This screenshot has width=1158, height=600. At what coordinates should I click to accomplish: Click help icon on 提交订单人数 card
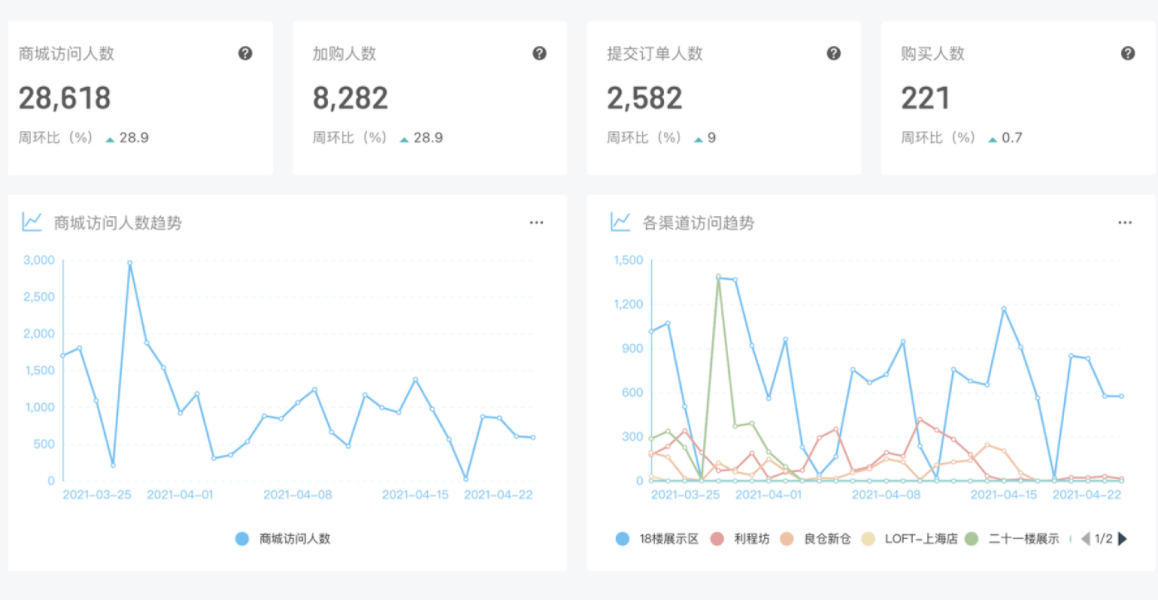[833, 53]
